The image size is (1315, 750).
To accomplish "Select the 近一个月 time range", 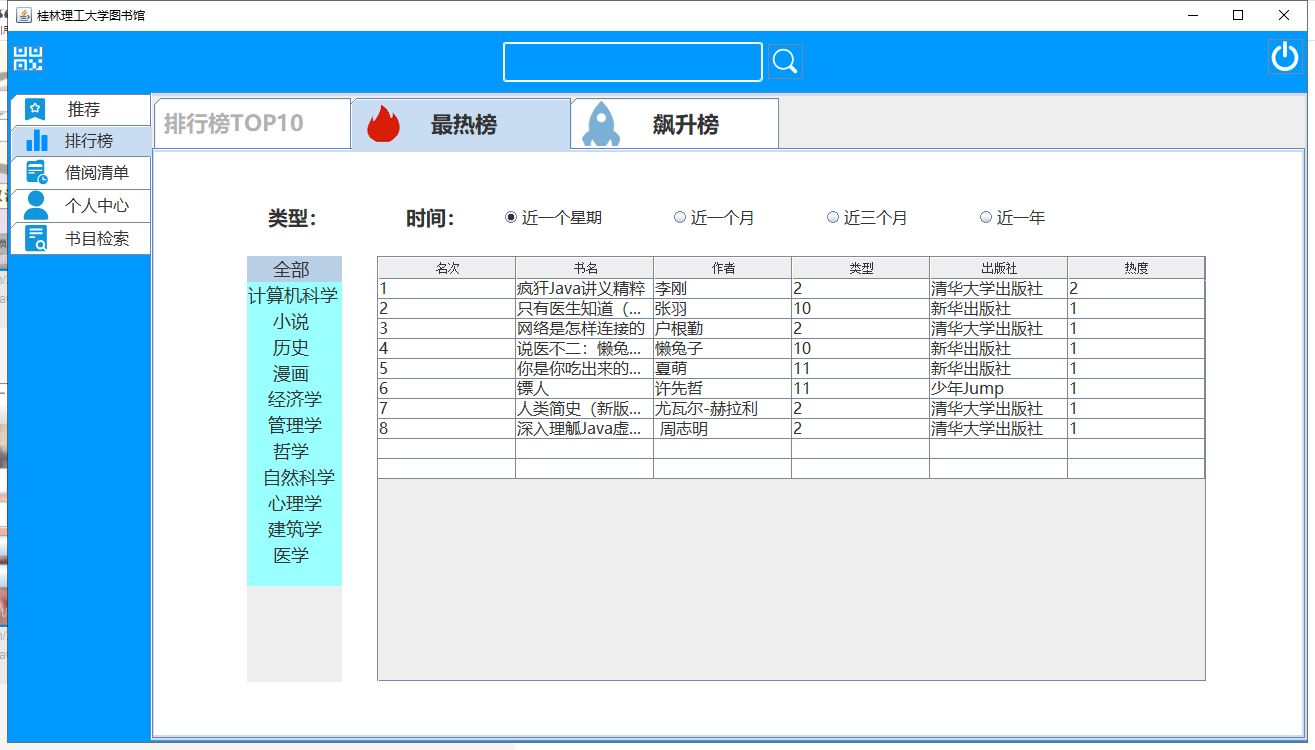I will pos(680,217).
